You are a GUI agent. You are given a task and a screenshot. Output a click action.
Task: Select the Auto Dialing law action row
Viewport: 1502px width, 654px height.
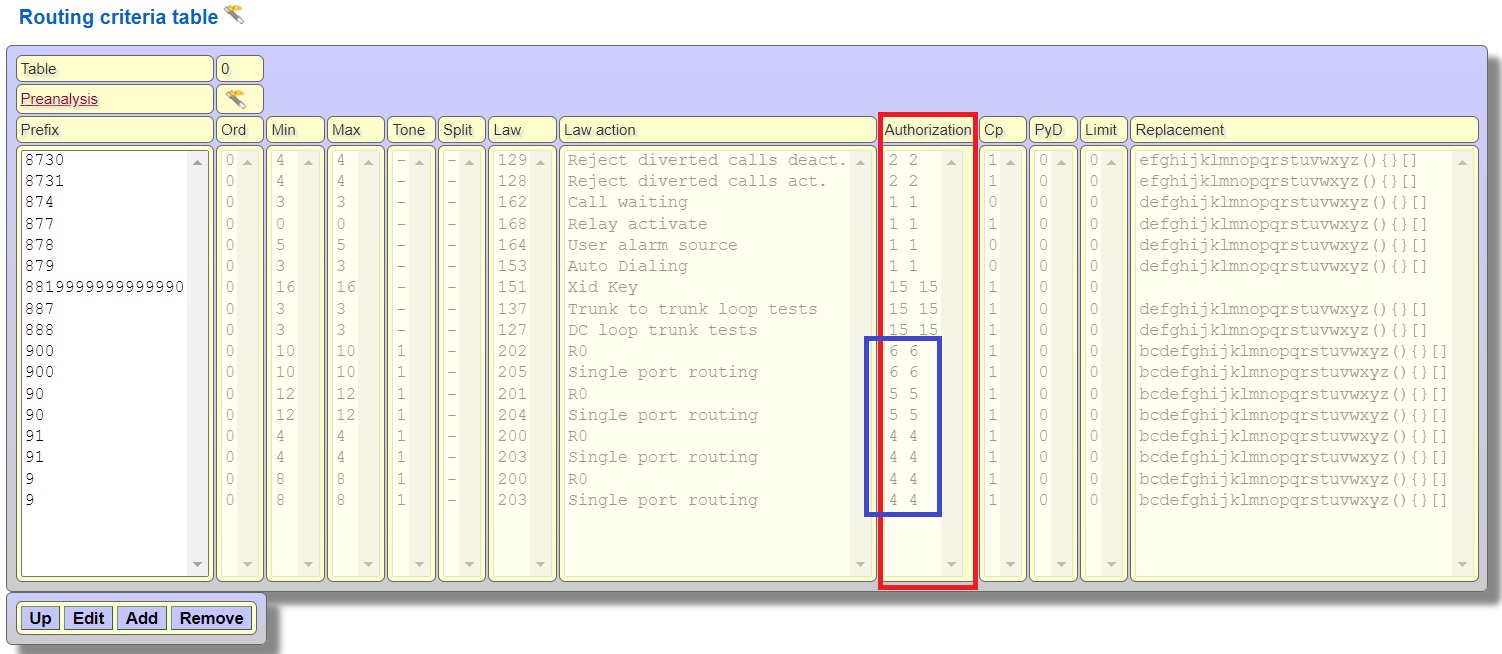pyautogui.click(x=627, y=266)
